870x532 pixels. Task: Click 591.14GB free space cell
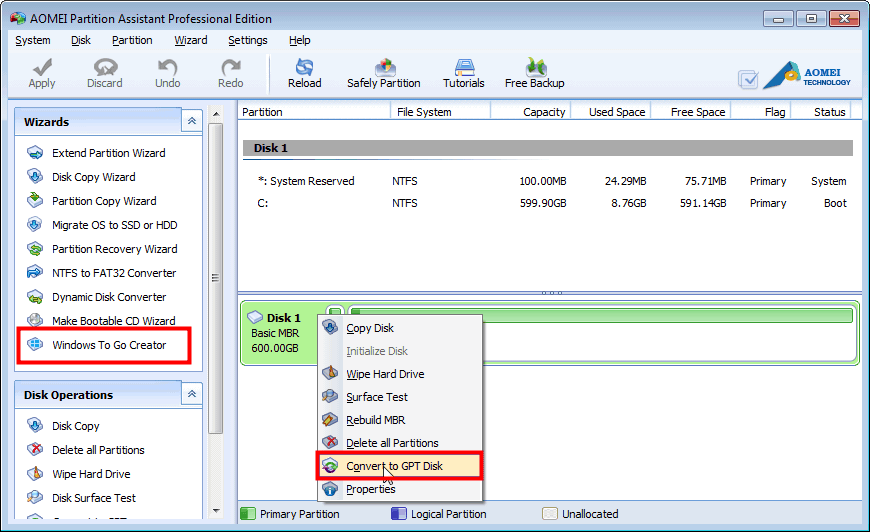coord(703,203)
